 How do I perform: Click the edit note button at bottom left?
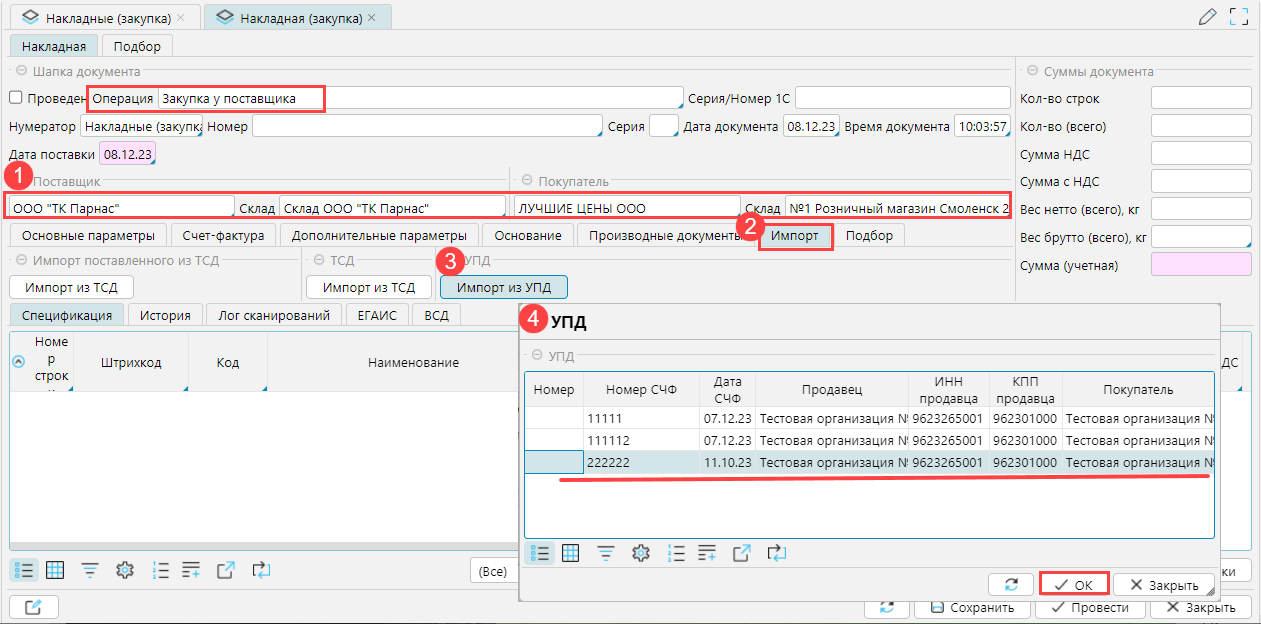34,607
